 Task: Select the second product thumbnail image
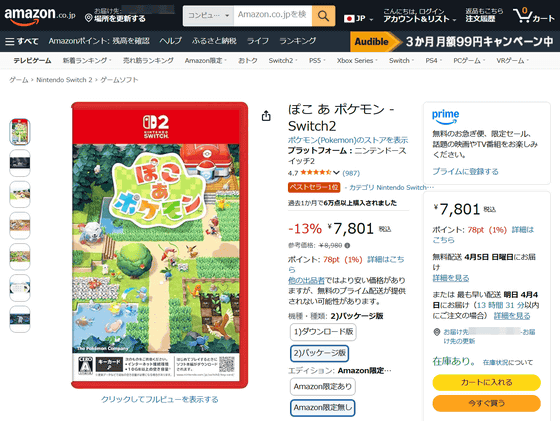click(x=20, y=163)
